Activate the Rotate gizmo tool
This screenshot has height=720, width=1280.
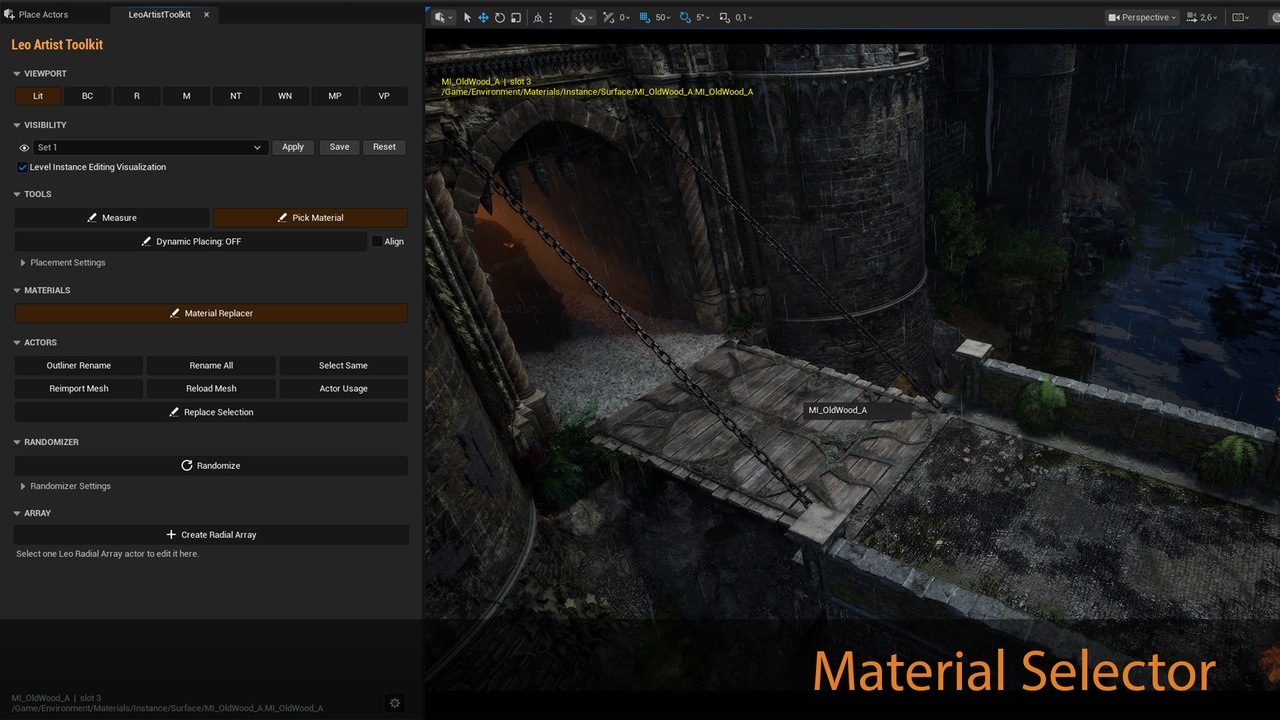pos(499,17)
